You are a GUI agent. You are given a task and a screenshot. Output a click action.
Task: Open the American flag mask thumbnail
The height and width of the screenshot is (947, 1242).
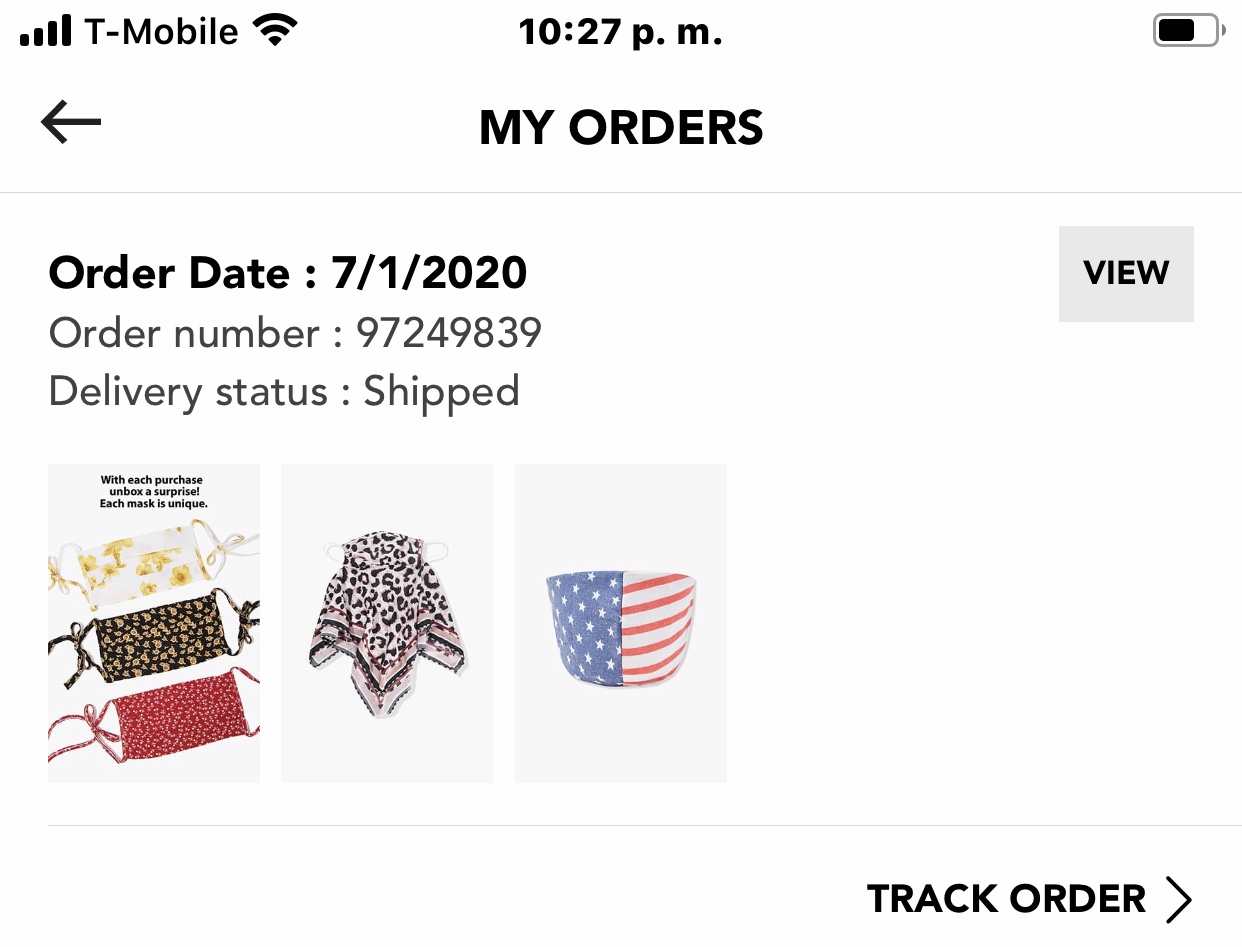[x=620, y=623]
